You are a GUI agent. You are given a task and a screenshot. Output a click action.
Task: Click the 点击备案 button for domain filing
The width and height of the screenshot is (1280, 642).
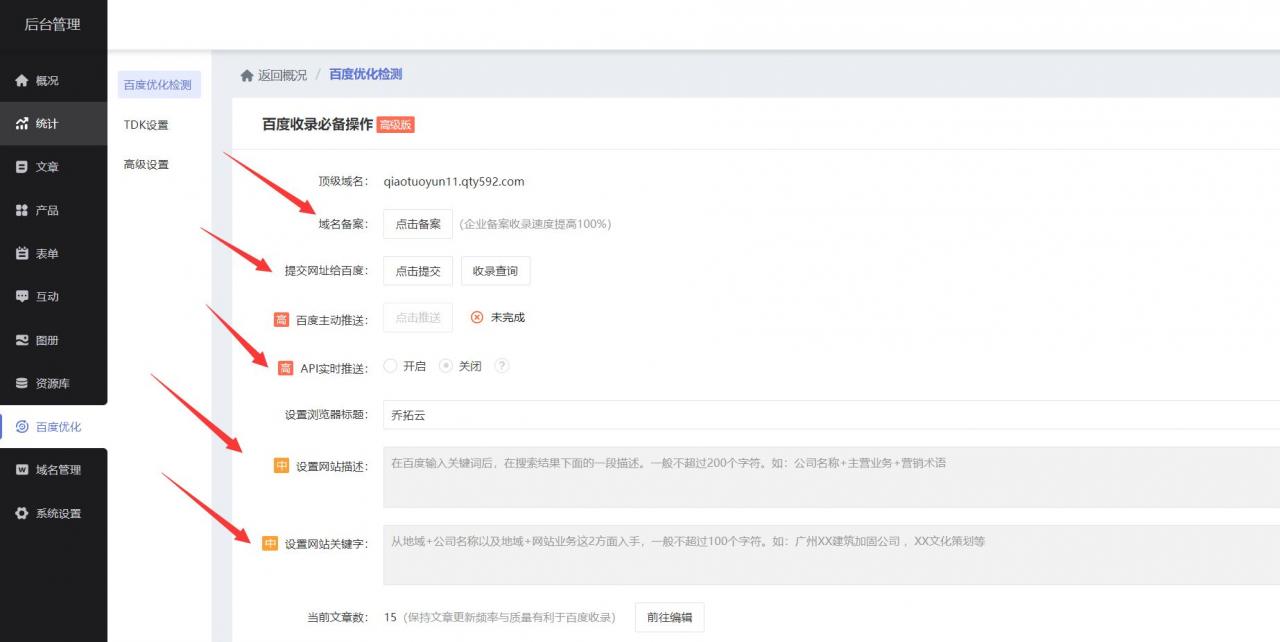point(417,224)
